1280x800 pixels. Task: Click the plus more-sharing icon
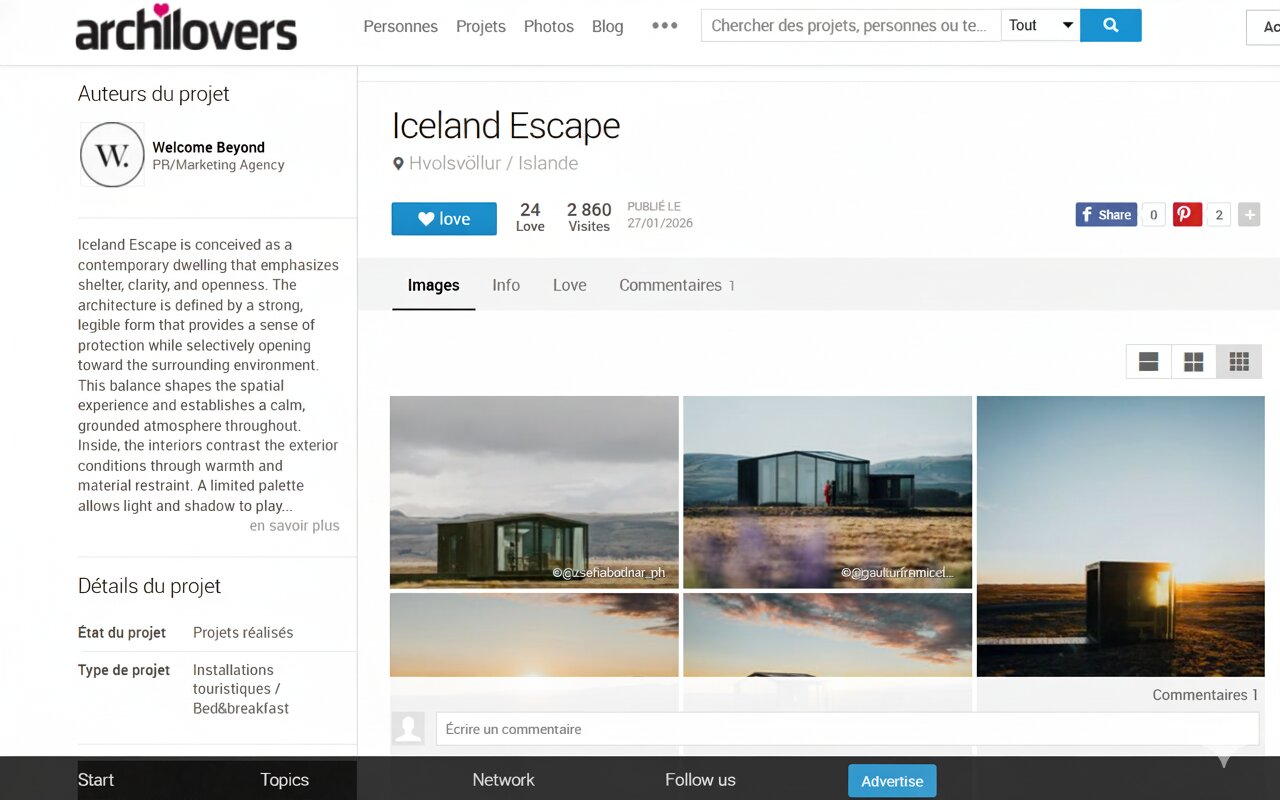pos(1249,214)
